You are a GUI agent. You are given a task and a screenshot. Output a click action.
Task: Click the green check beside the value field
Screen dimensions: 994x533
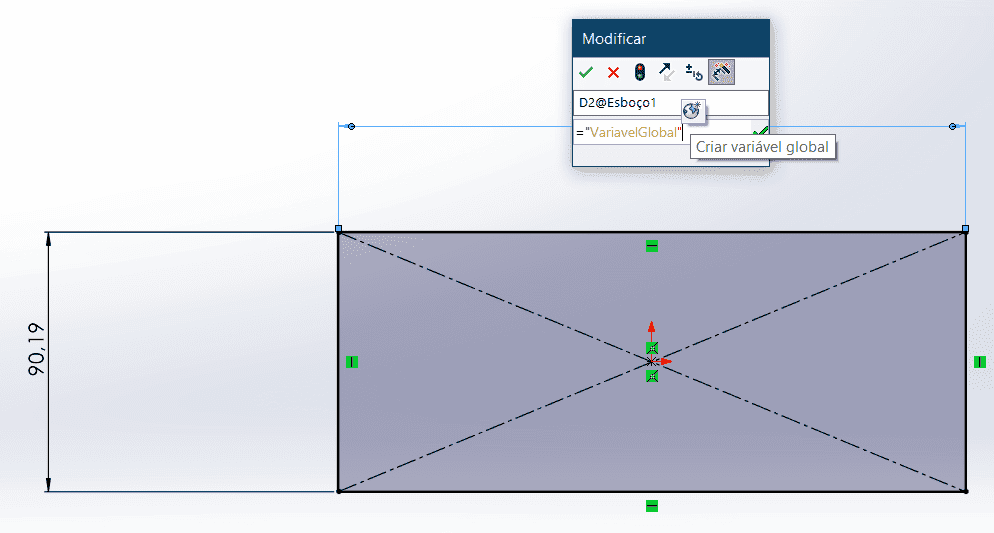[760, 132]
